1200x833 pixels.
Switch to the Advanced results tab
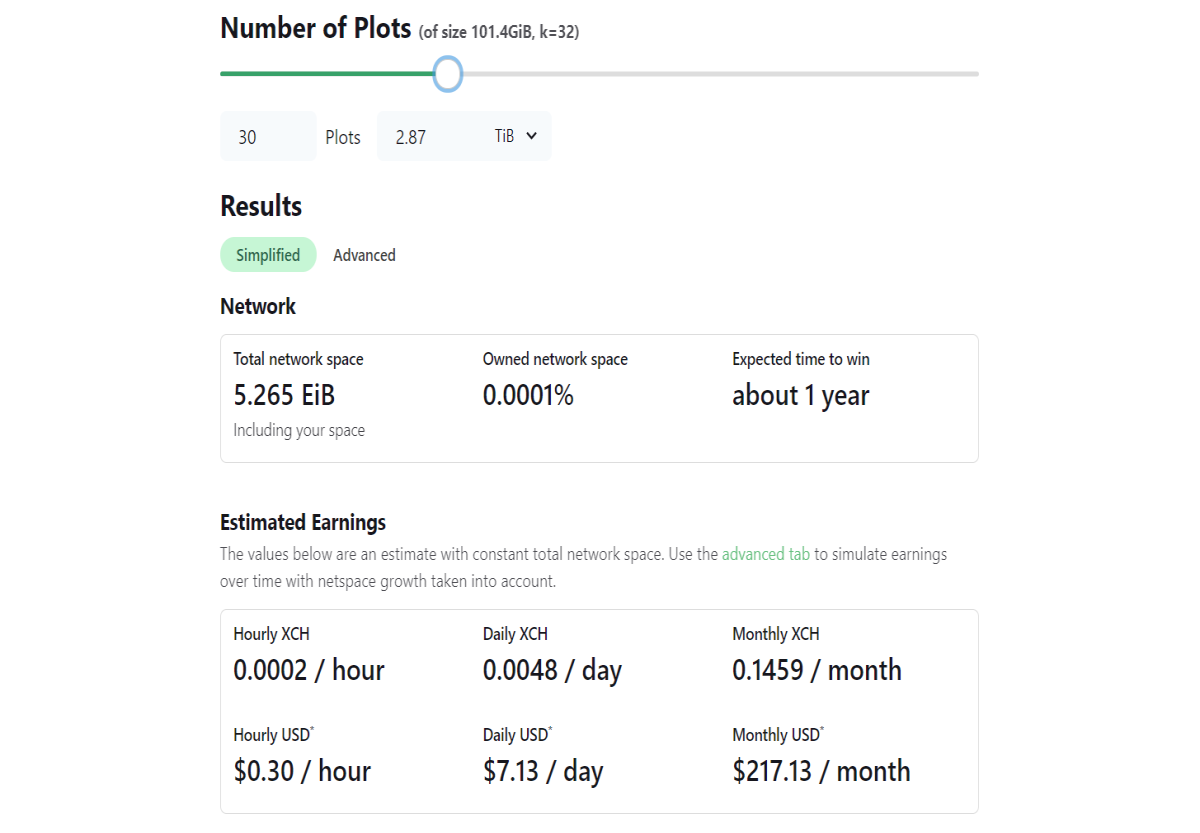click(364, 255)
